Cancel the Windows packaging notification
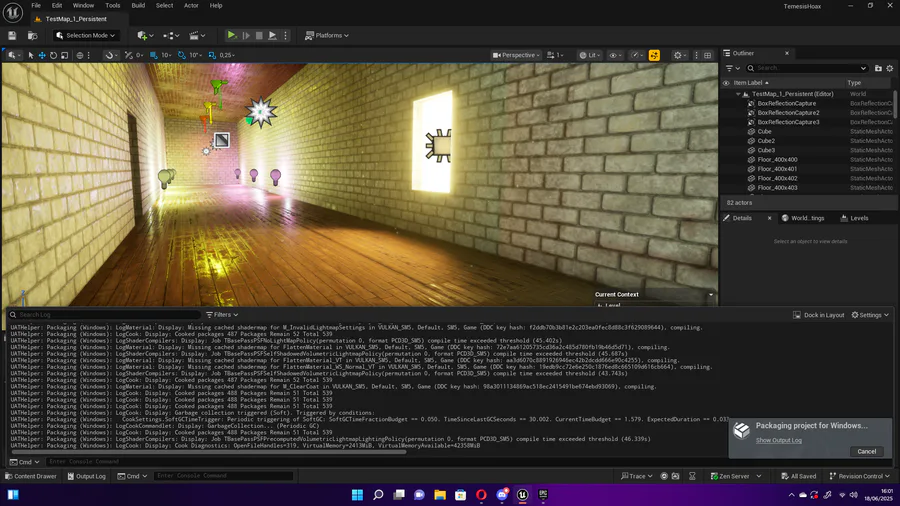This screenshot has height=506, width=900. tap(866, 451)
